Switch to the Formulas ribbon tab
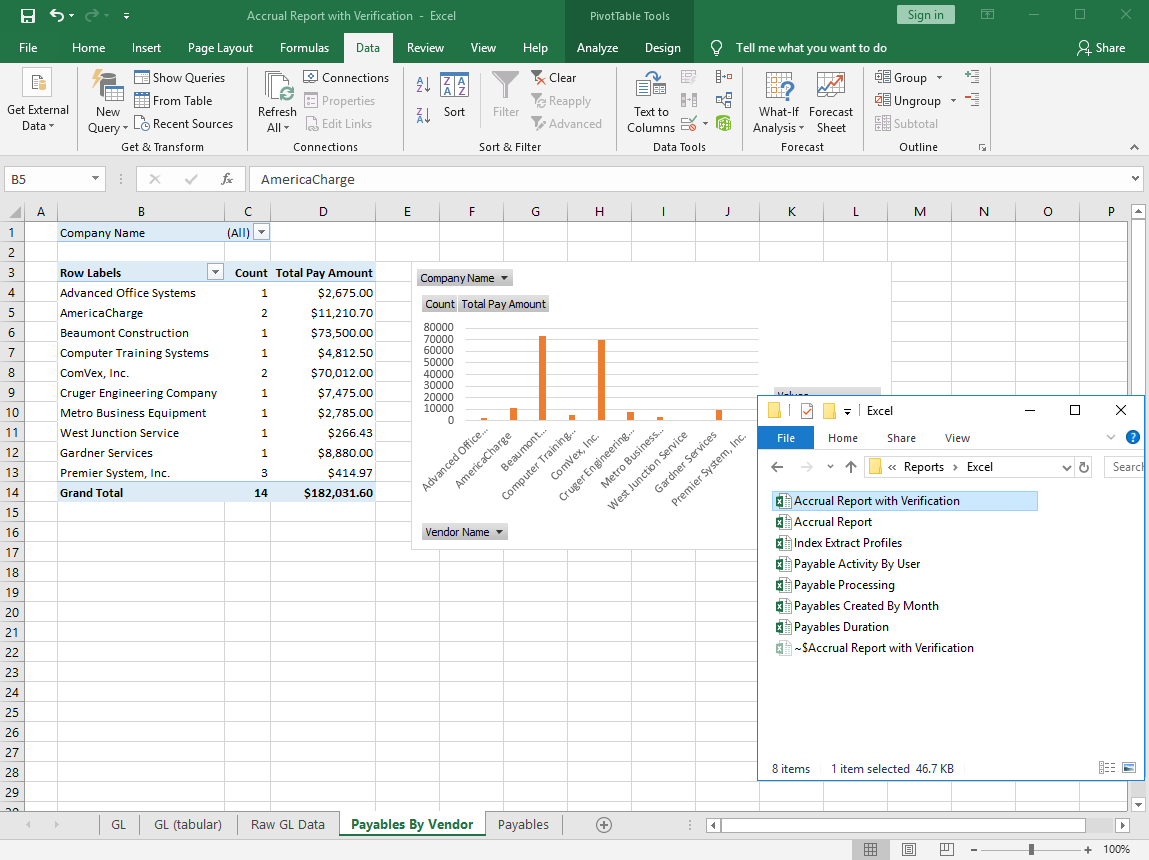 tap(304, 47)
